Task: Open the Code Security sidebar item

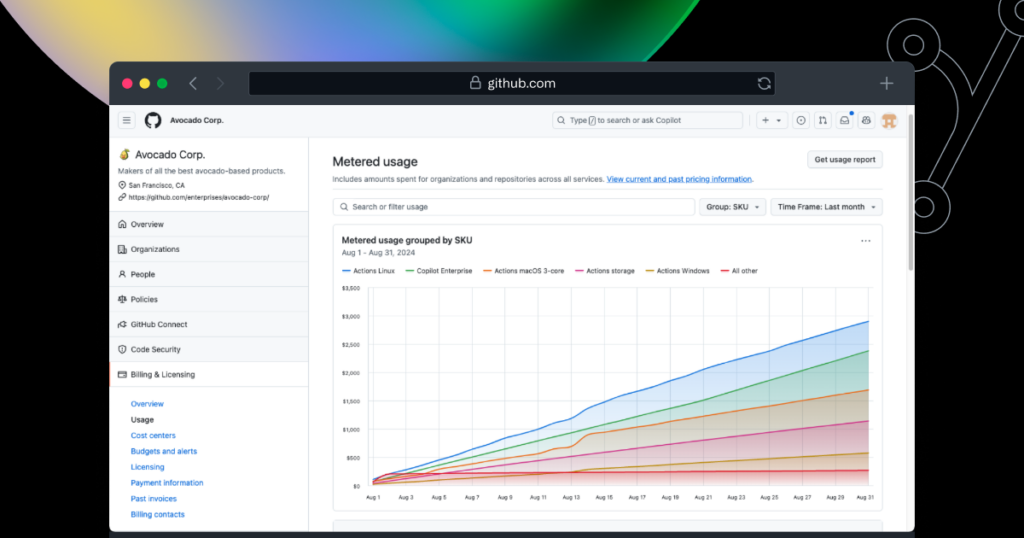Action: coord(209,349)
